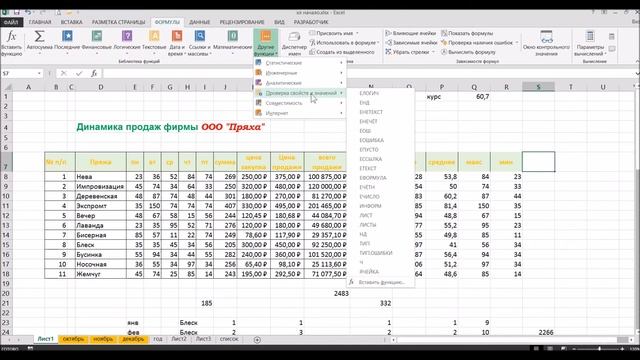Image resolution: width=640 pixels, height=360 pixels.
Task: Click the horizontal scrollbar at bottom
Action: [512, 340]
